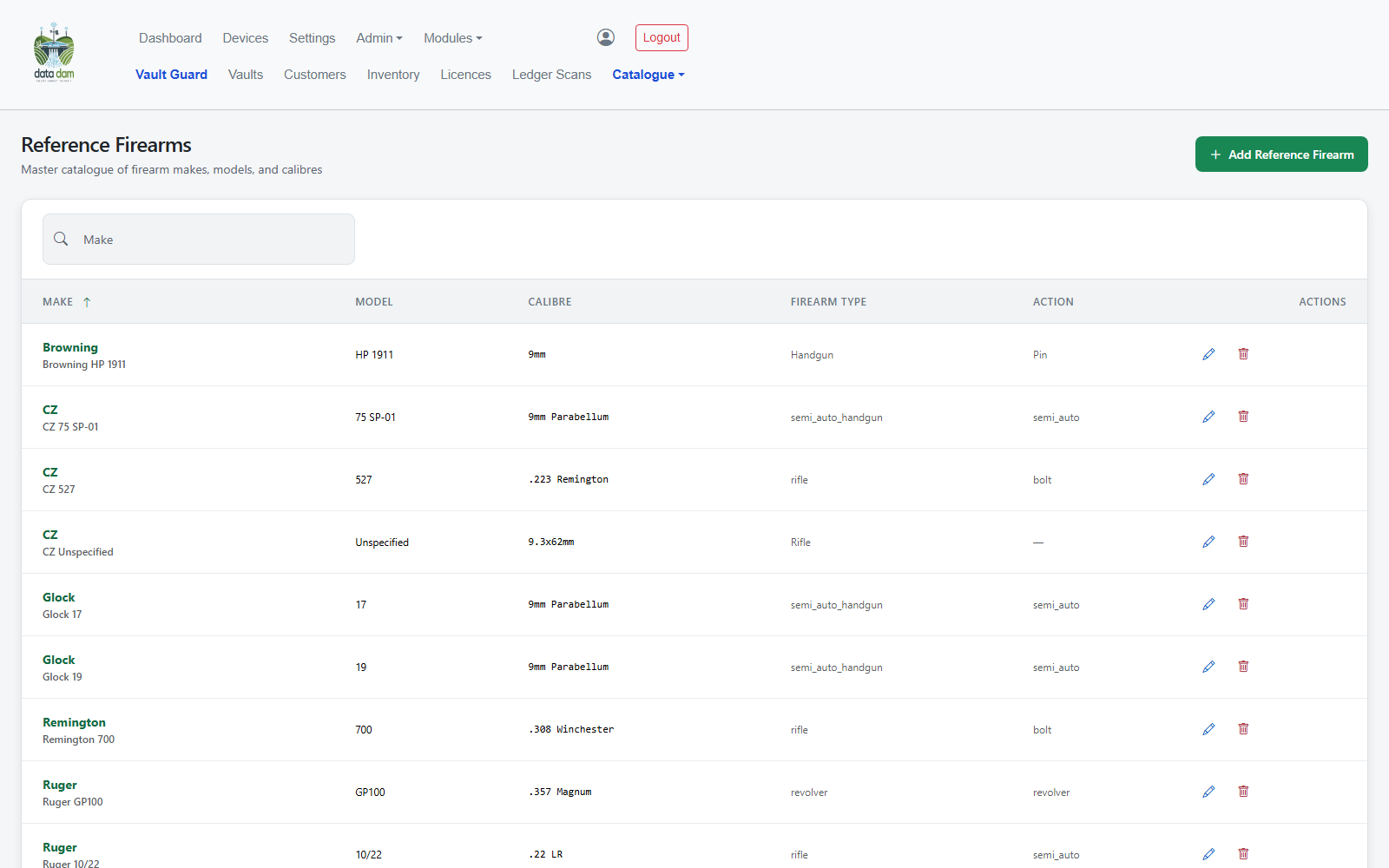The image size is (1389, 868).
Task: Delete the Remington 700 entry
Action: pos(1243,729)
